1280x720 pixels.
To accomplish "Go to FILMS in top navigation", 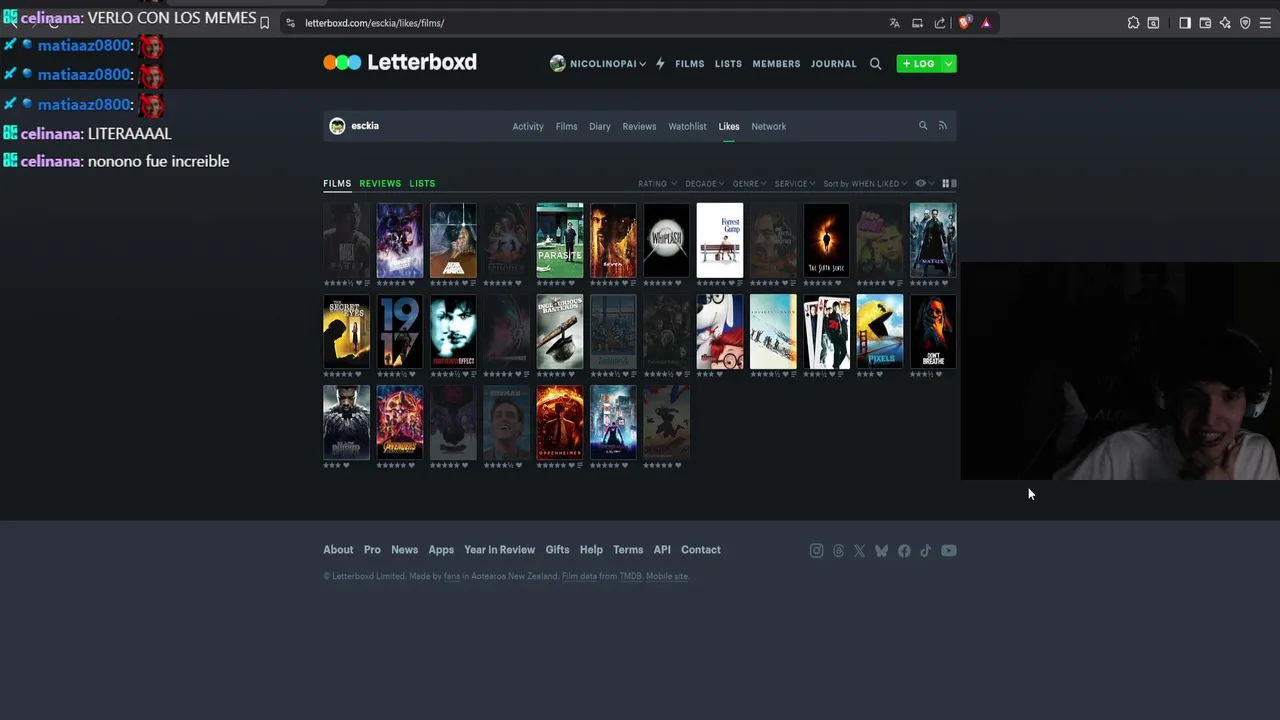I will [x=690, y=64].
